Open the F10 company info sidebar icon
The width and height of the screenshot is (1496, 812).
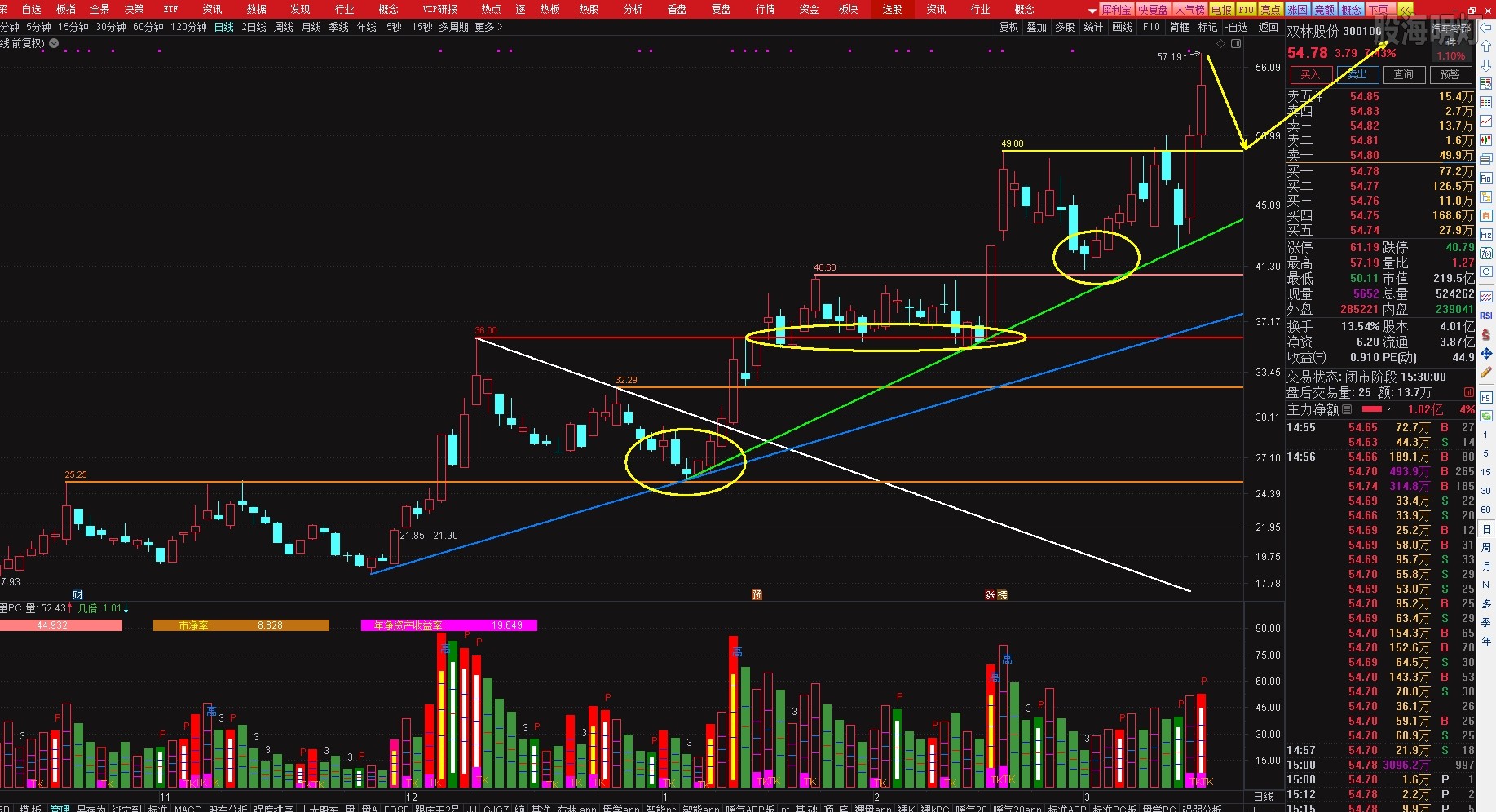[1486, 179]
